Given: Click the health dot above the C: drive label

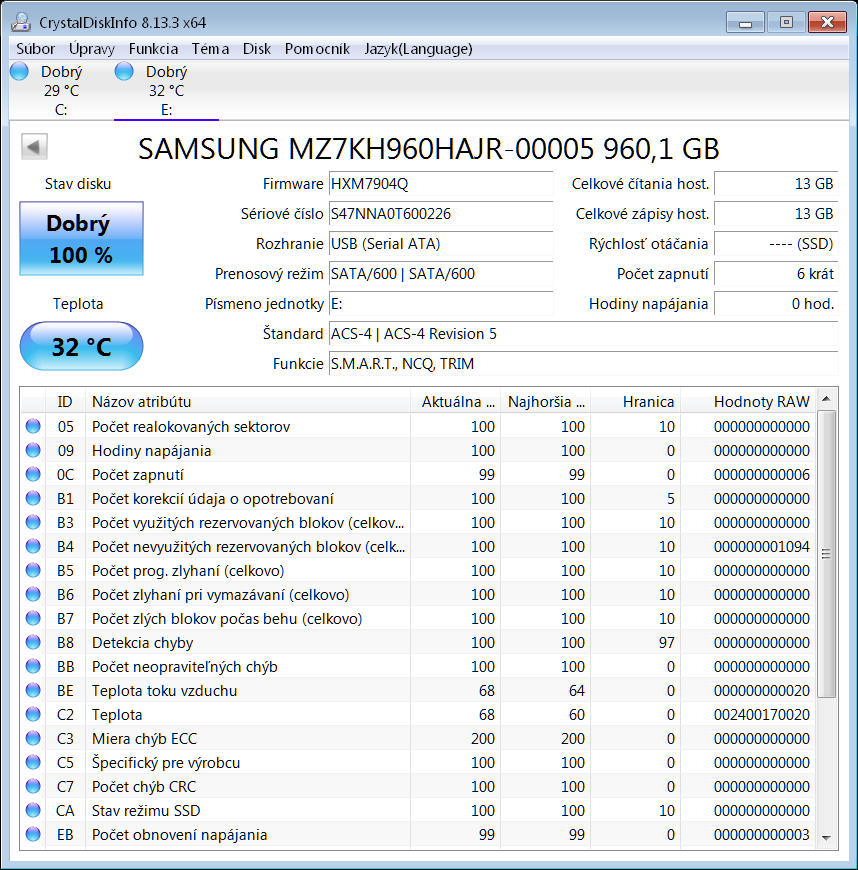Looking at the screenshot, I should pyautogui.click(x=18, y=71).
